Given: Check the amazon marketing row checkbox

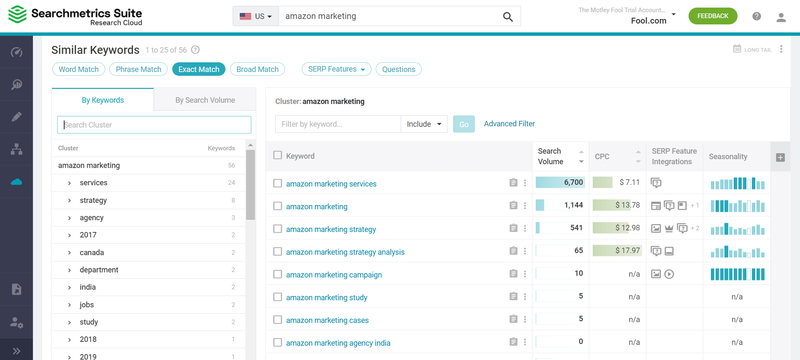Looking at the screenshot, I should pos(278,206).
